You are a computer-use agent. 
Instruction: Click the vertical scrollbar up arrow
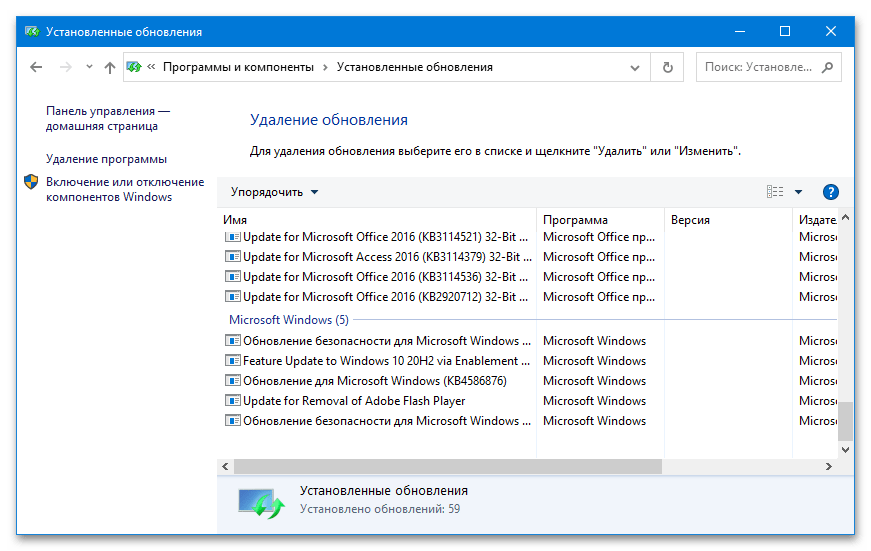(x=845, y=218)
